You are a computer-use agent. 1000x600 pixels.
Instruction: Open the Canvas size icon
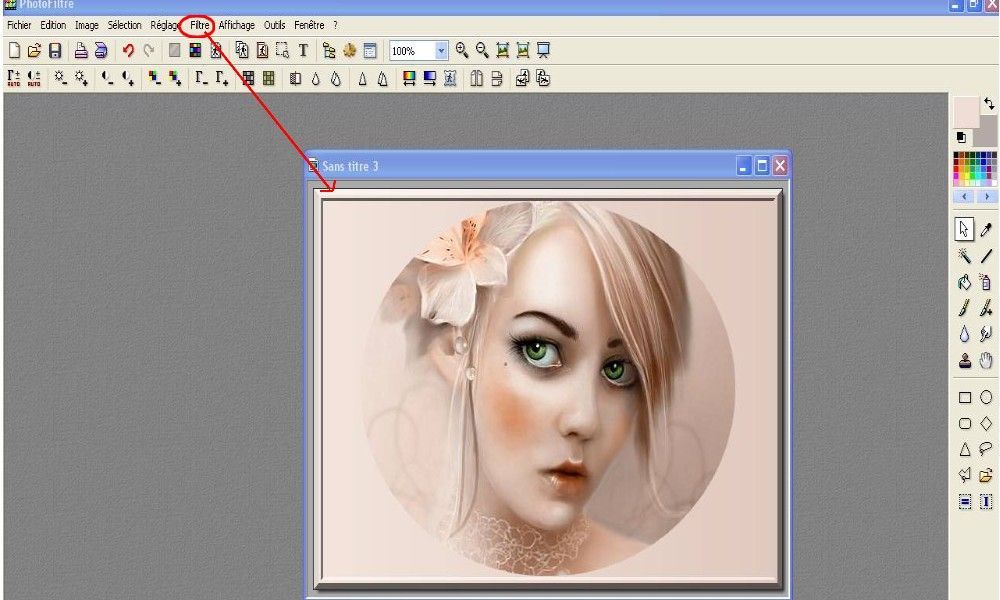pos(262,50)
